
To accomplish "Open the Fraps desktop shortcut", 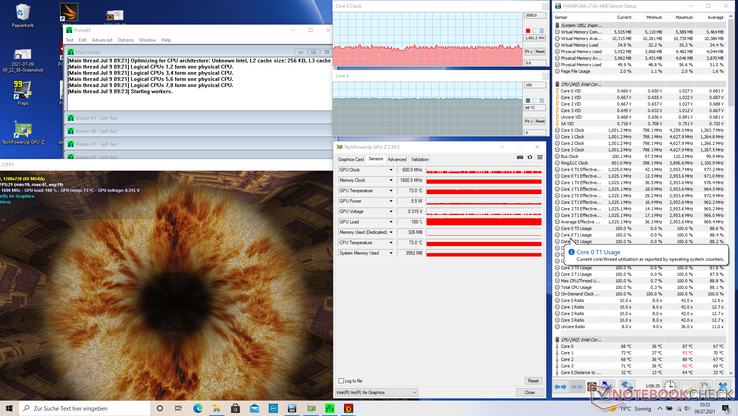I will (23, 92).
